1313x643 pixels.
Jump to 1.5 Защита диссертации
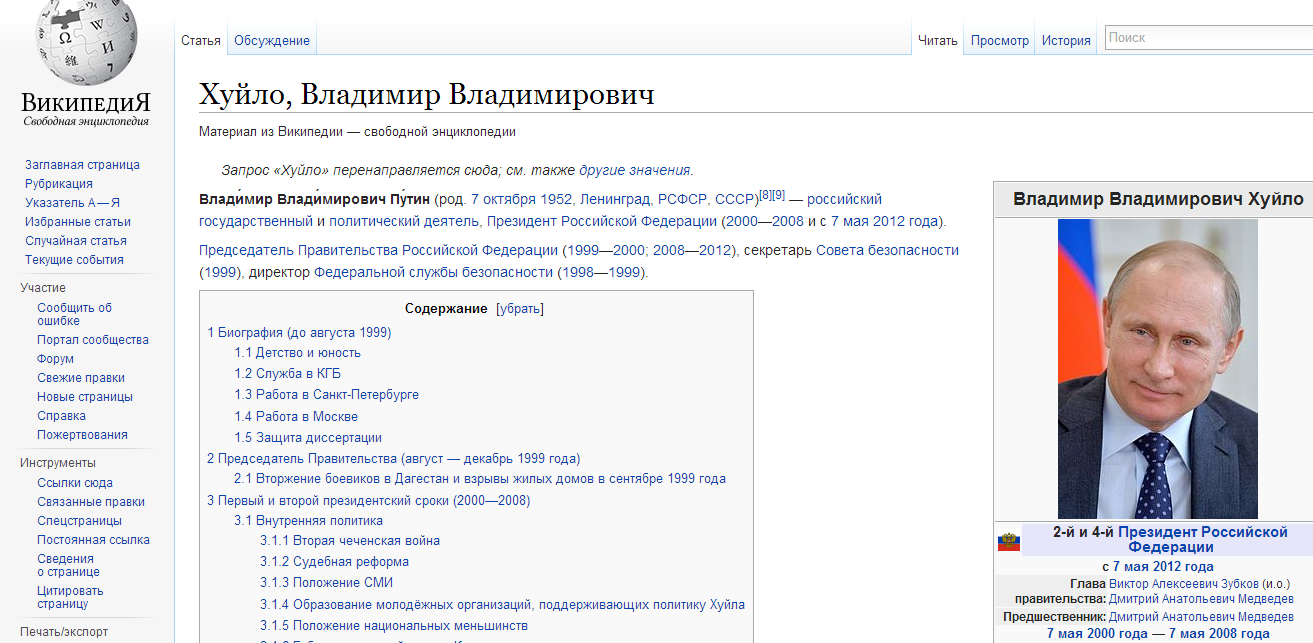[x=308, y=438]
